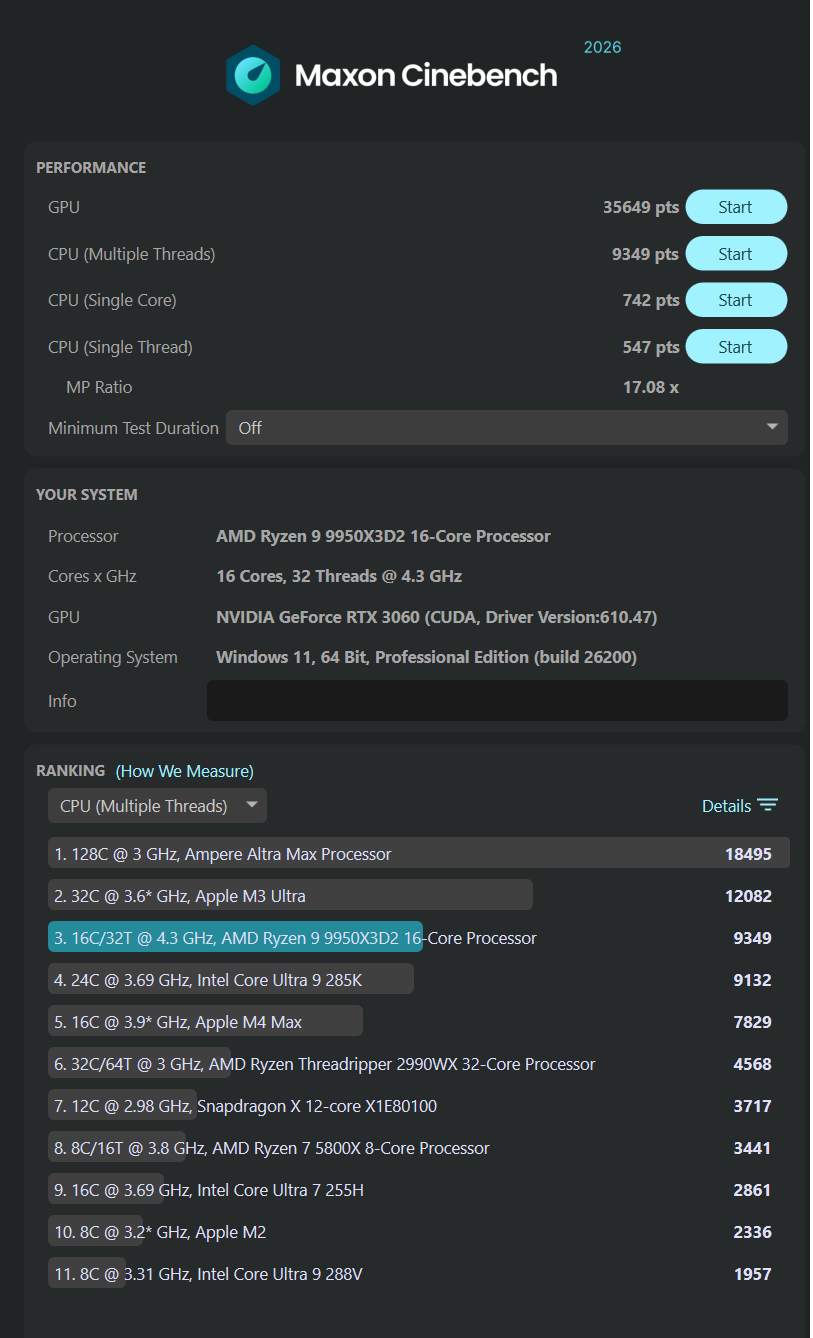Select the Apple M3 Ultra ranking row

tap(418, 896)
